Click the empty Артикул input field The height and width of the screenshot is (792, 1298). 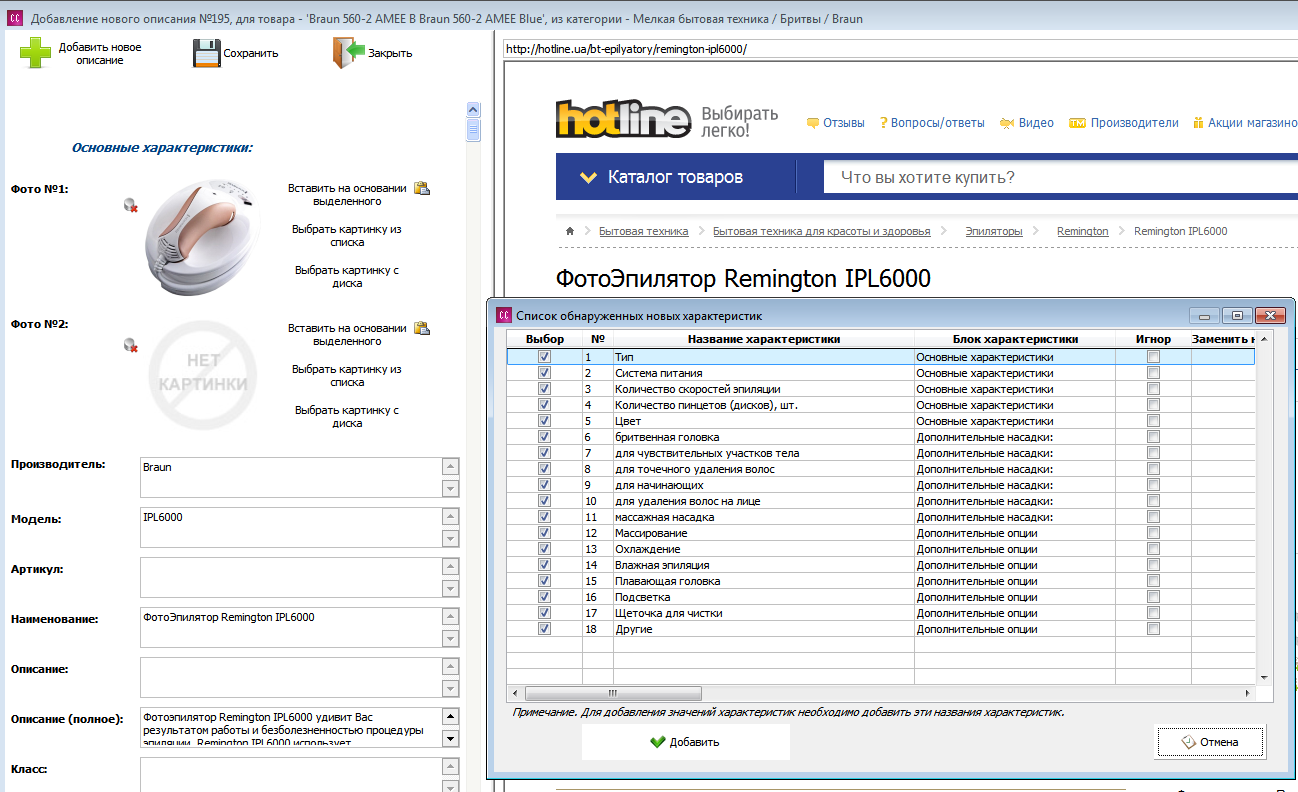click(x=291, y=577)
